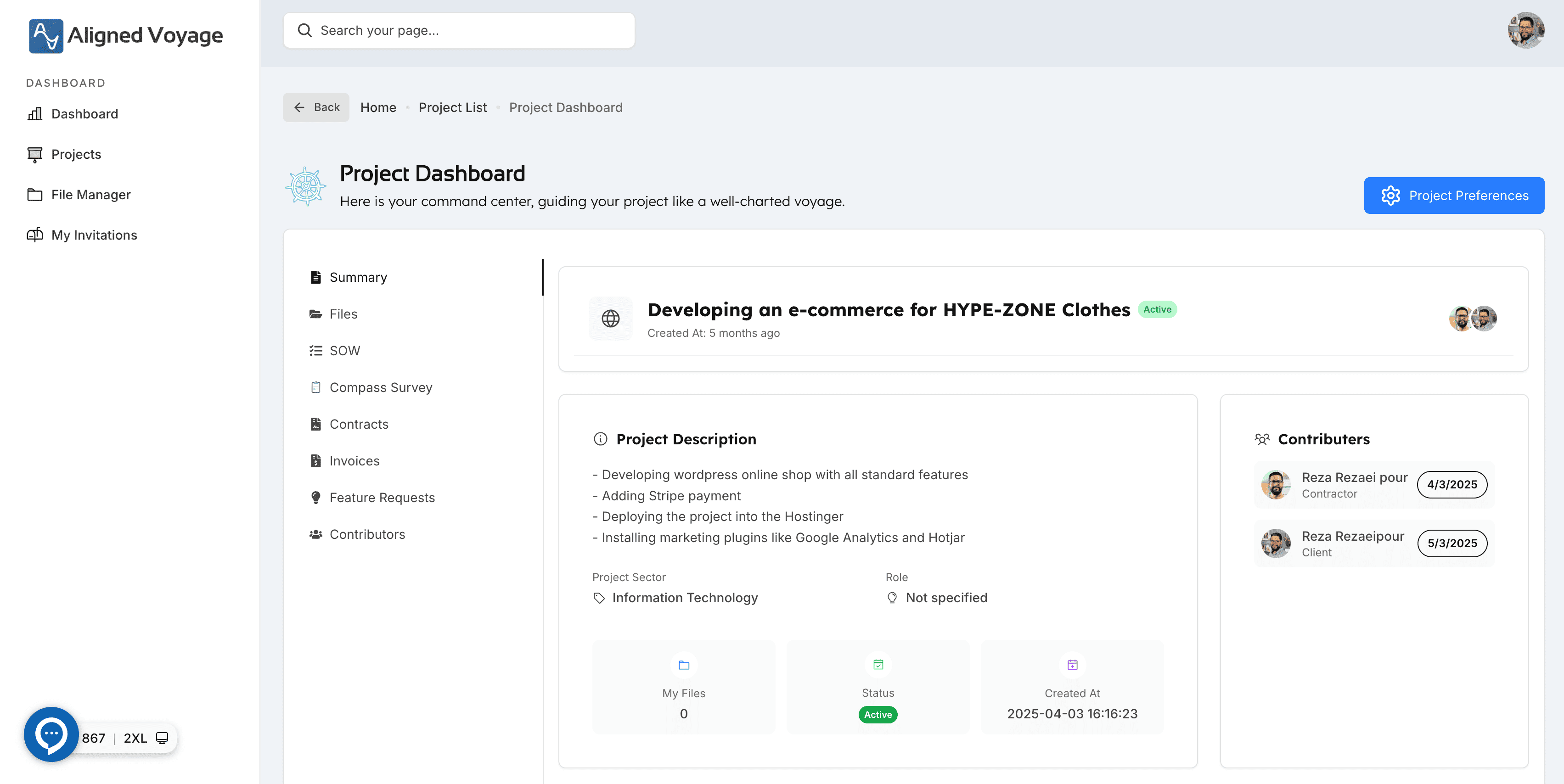The width and height of the screenshot is (1564, 784).
Task: Click the Aligned Voyage logo icon
Action: click(x=46, y=36)
